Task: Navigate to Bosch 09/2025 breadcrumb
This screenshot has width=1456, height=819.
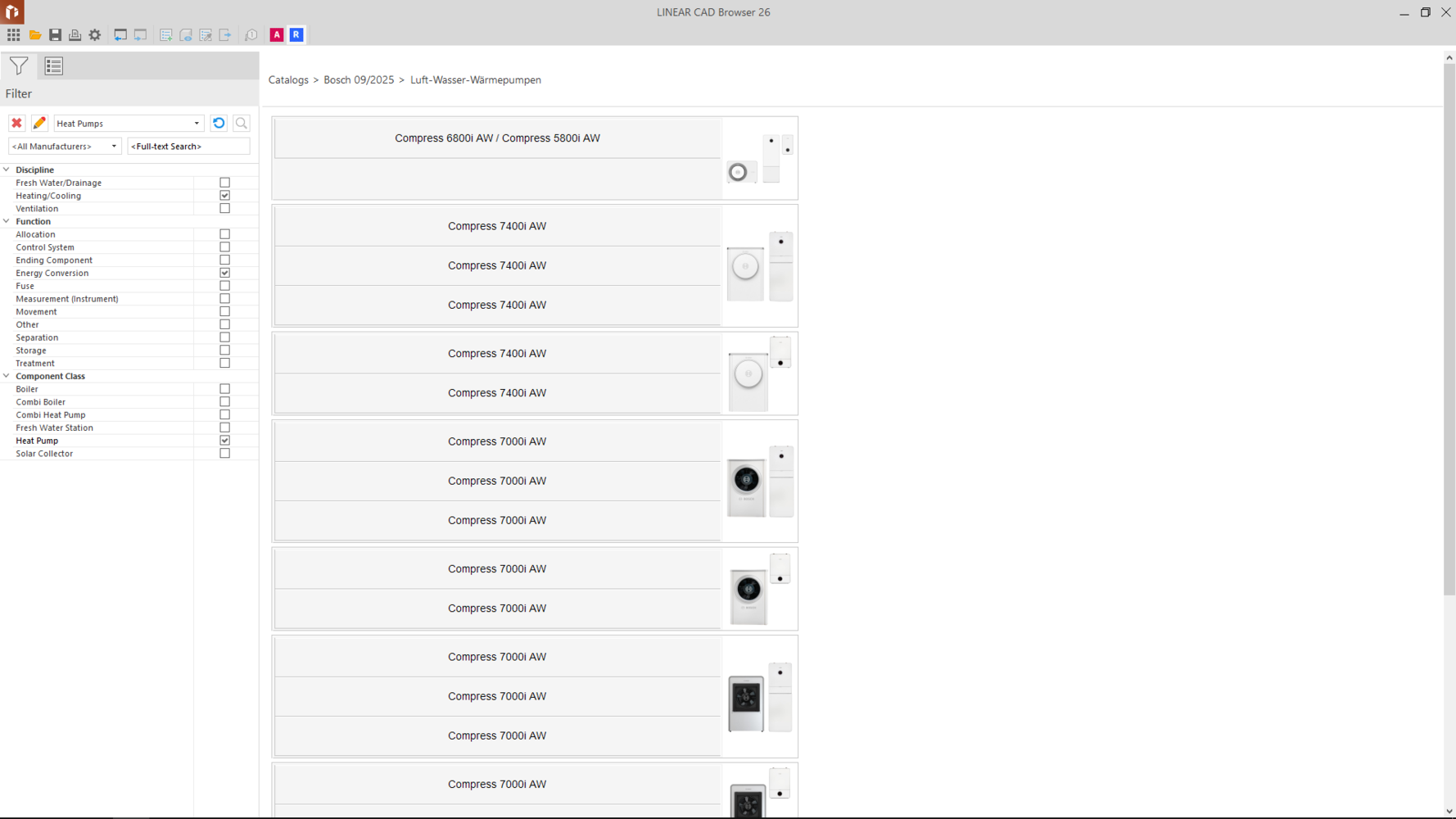Action: coord(359,80)
